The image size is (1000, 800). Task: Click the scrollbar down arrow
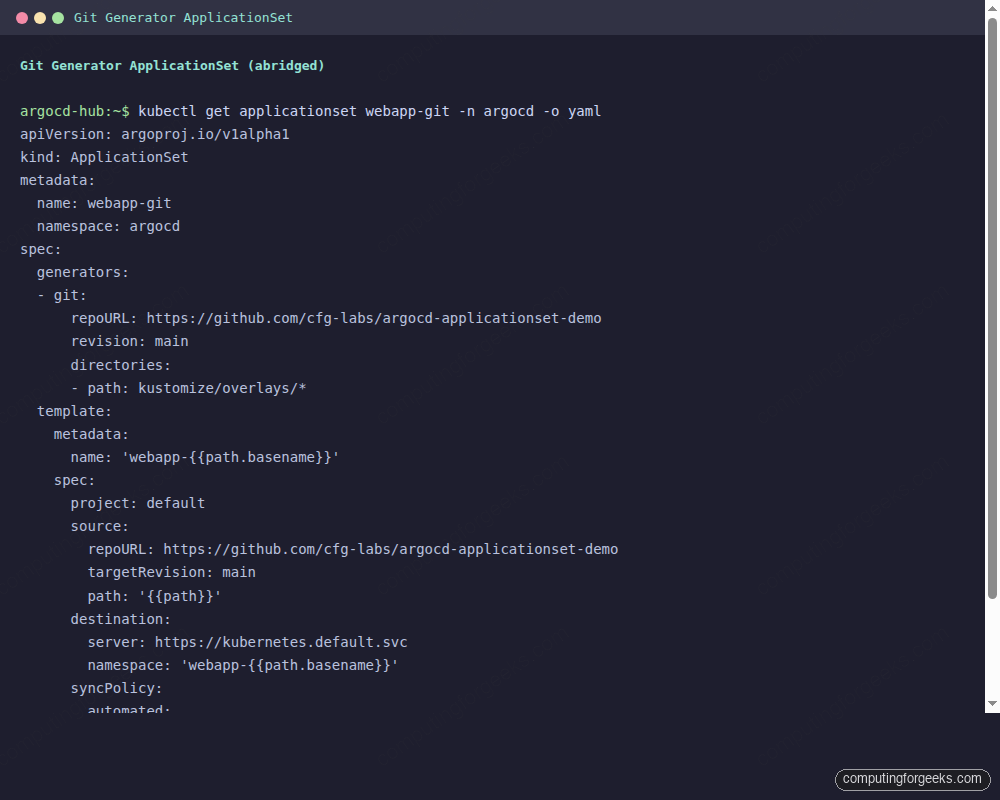point(991,703)
